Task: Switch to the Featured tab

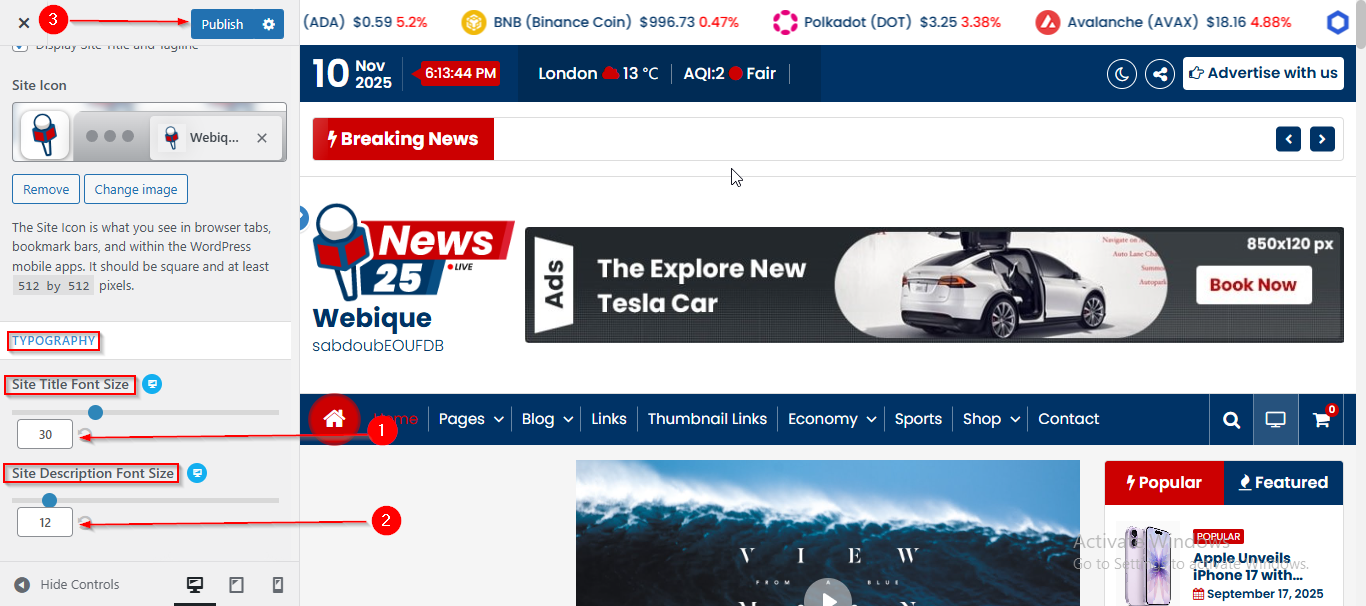Action: [x=1282, y=483]
